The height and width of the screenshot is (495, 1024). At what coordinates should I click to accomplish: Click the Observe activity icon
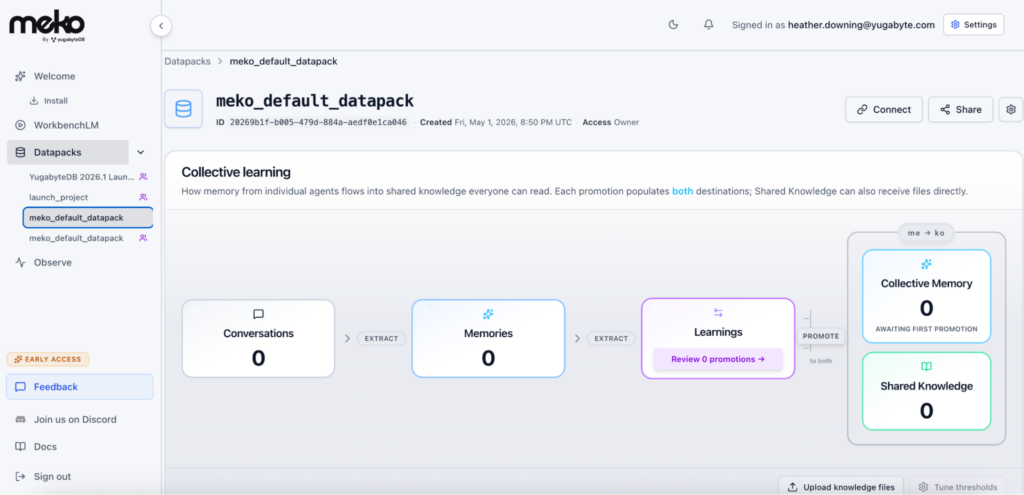tap(20, 263)
